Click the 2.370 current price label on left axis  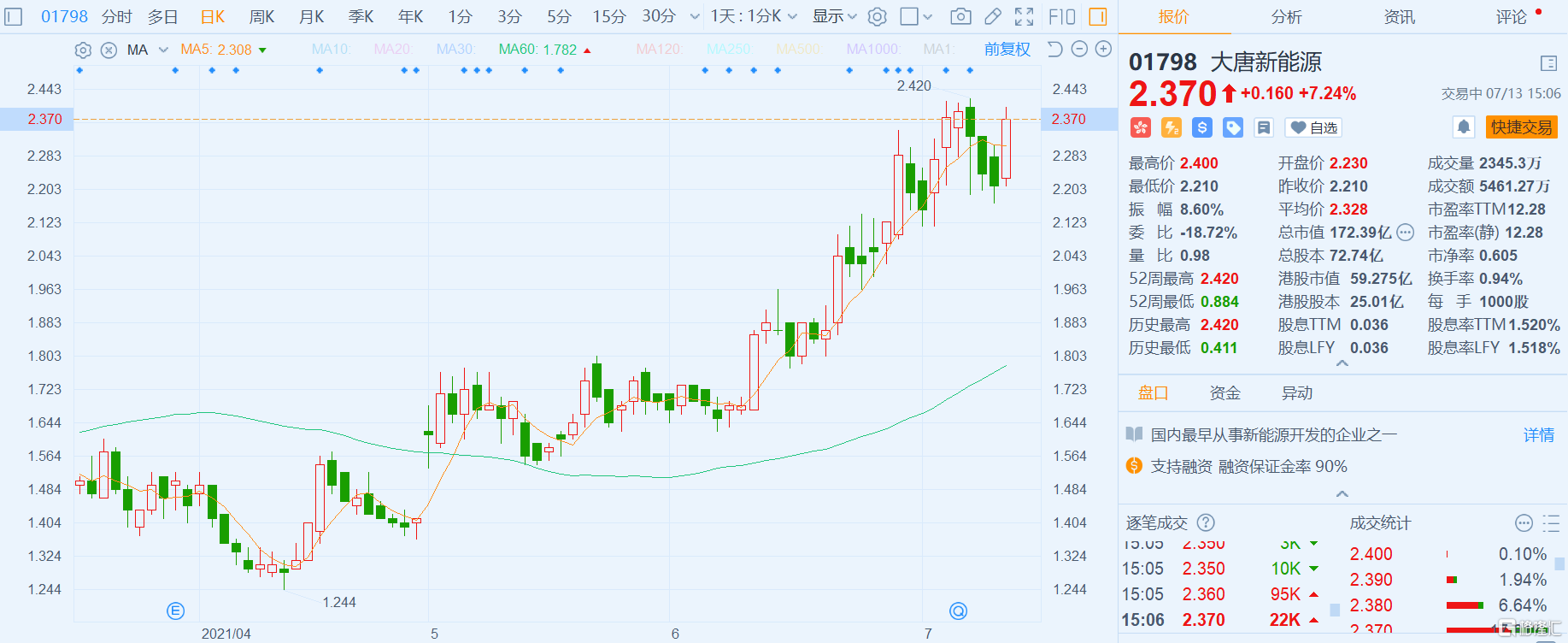click(x=44, y=119)
